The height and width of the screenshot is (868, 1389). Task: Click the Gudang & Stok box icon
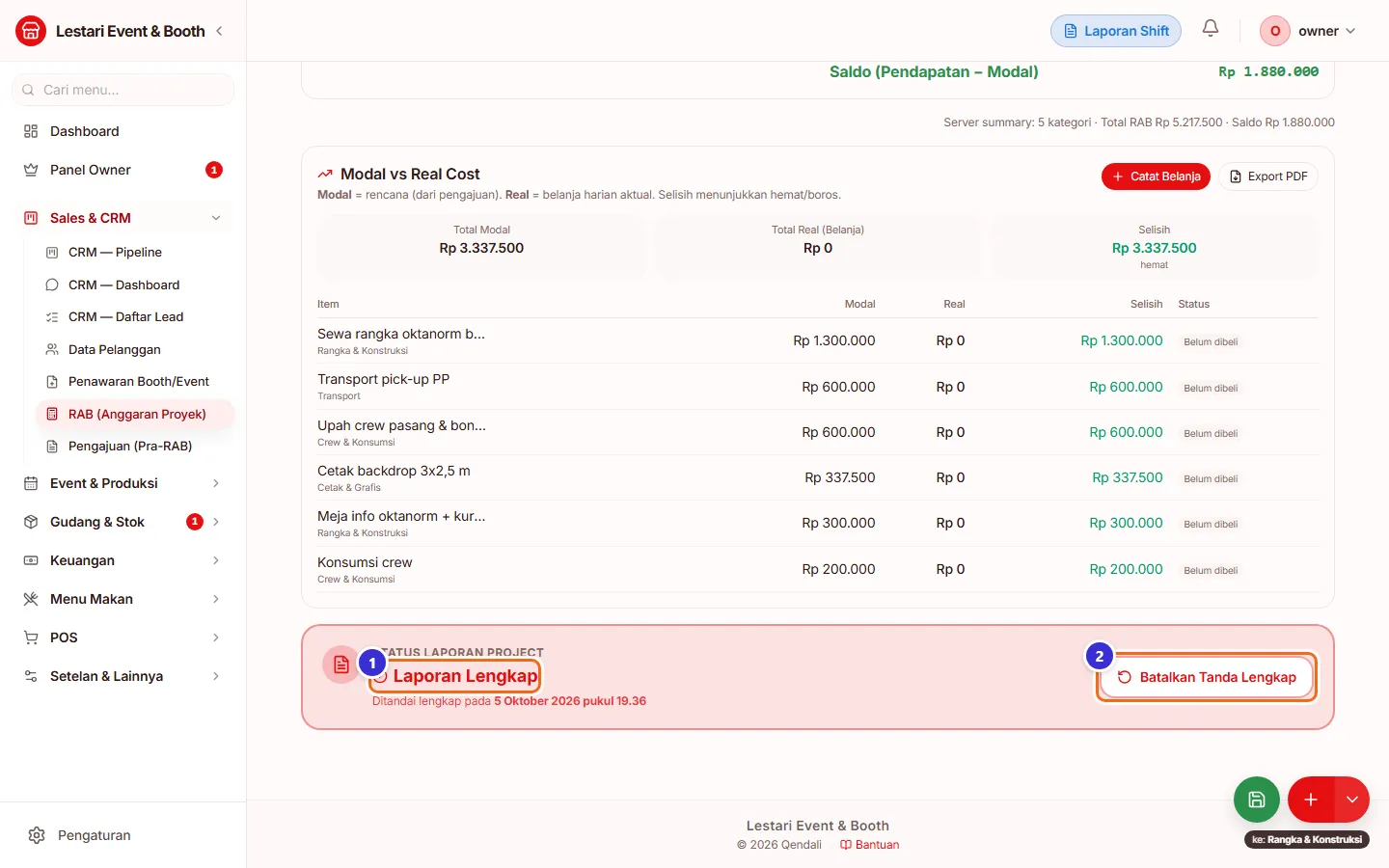point(31,522)
